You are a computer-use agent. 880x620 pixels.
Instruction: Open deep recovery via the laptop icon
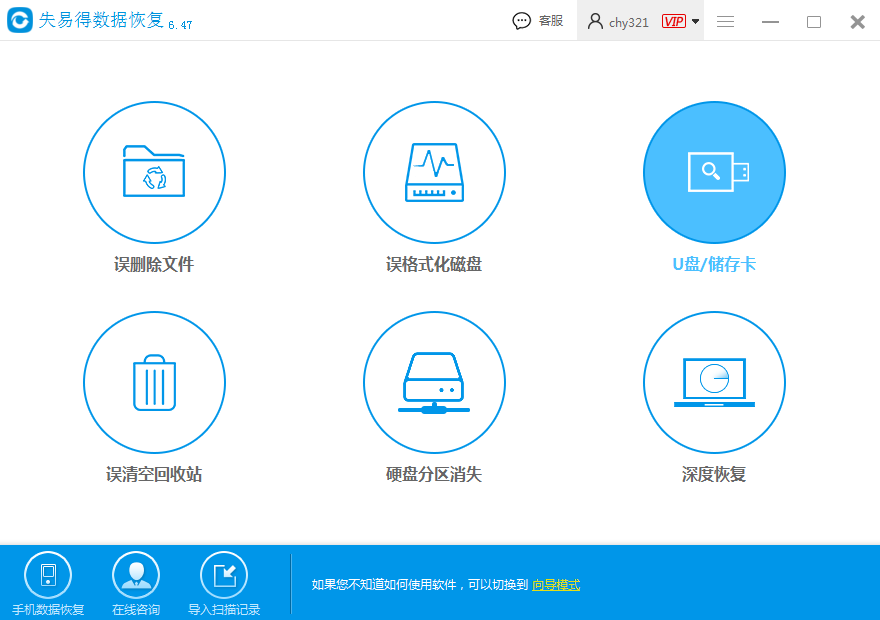click(x=714, y=382)
